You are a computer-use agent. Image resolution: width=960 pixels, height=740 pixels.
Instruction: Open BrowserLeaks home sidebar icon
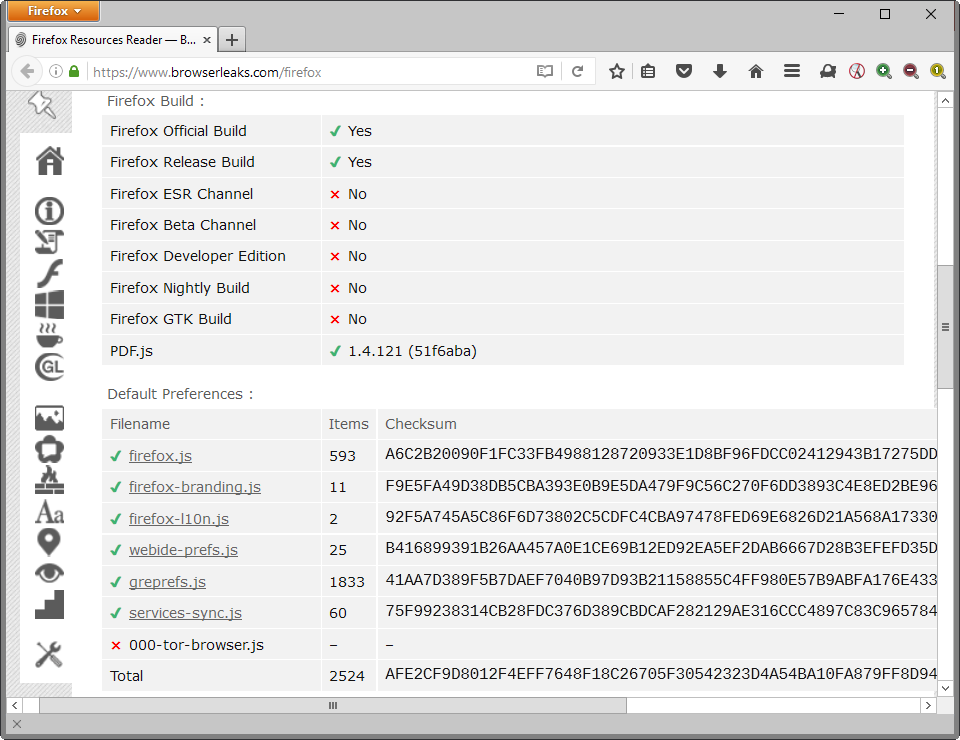tap(50, 161)
